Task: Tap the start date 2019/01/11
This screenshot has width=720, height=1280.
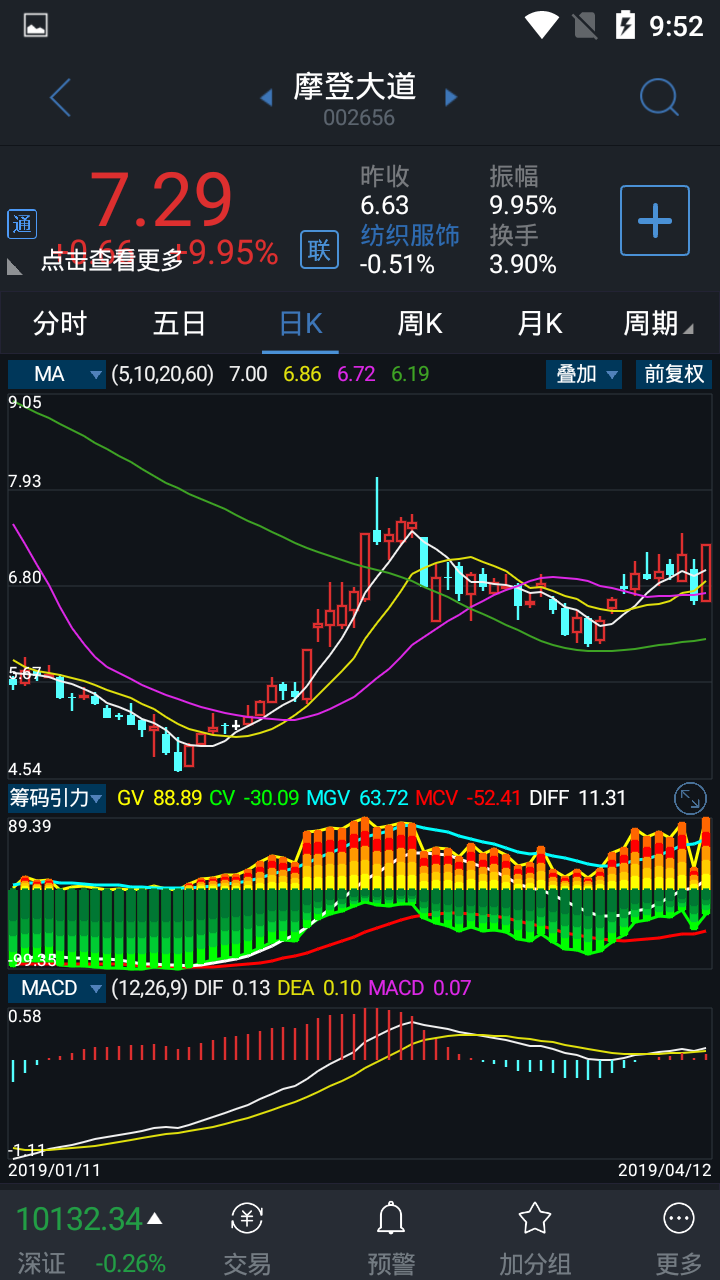Action: (x=55, y=1169)
